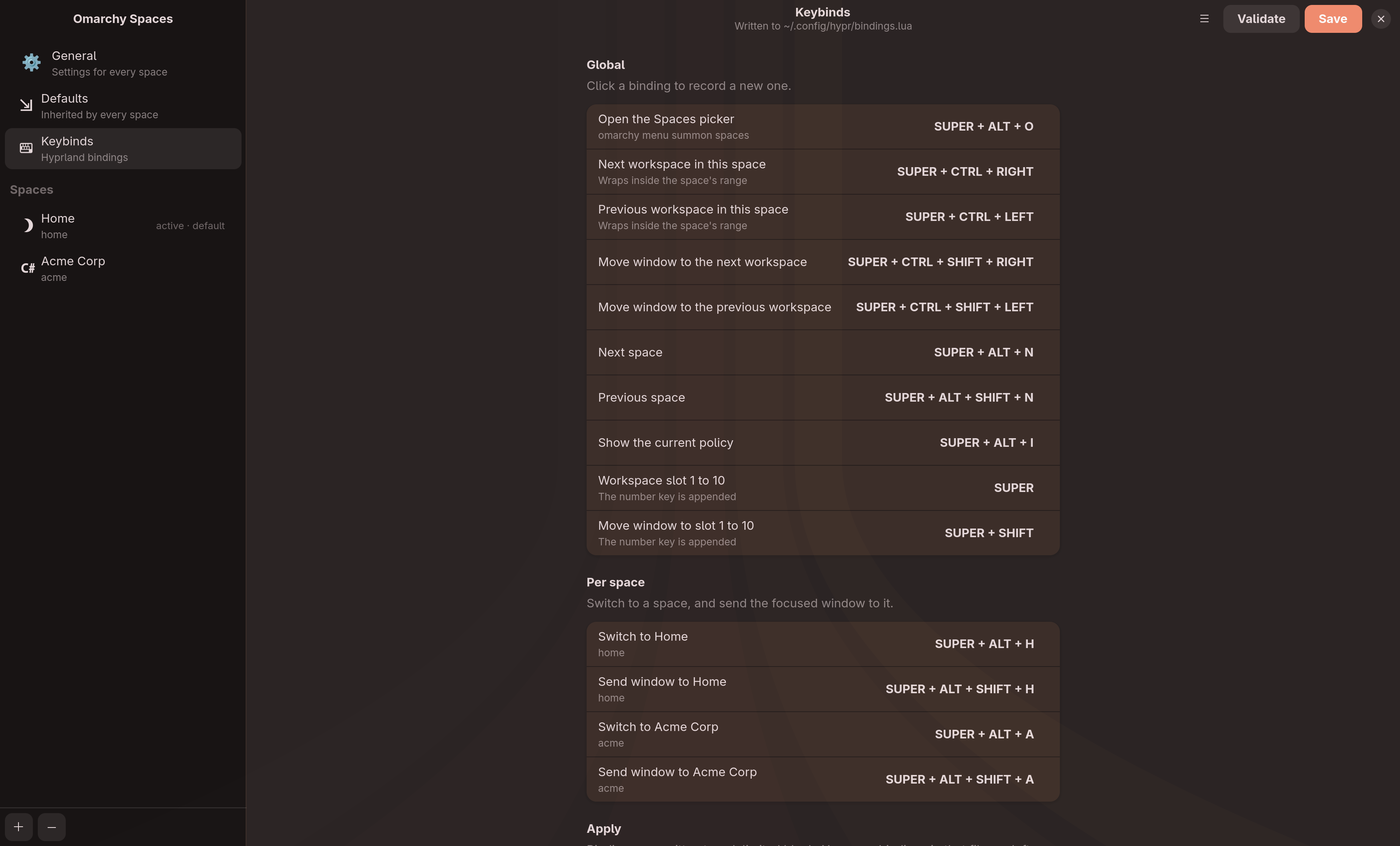Click the General gear icon

click(x=31, y=63)
